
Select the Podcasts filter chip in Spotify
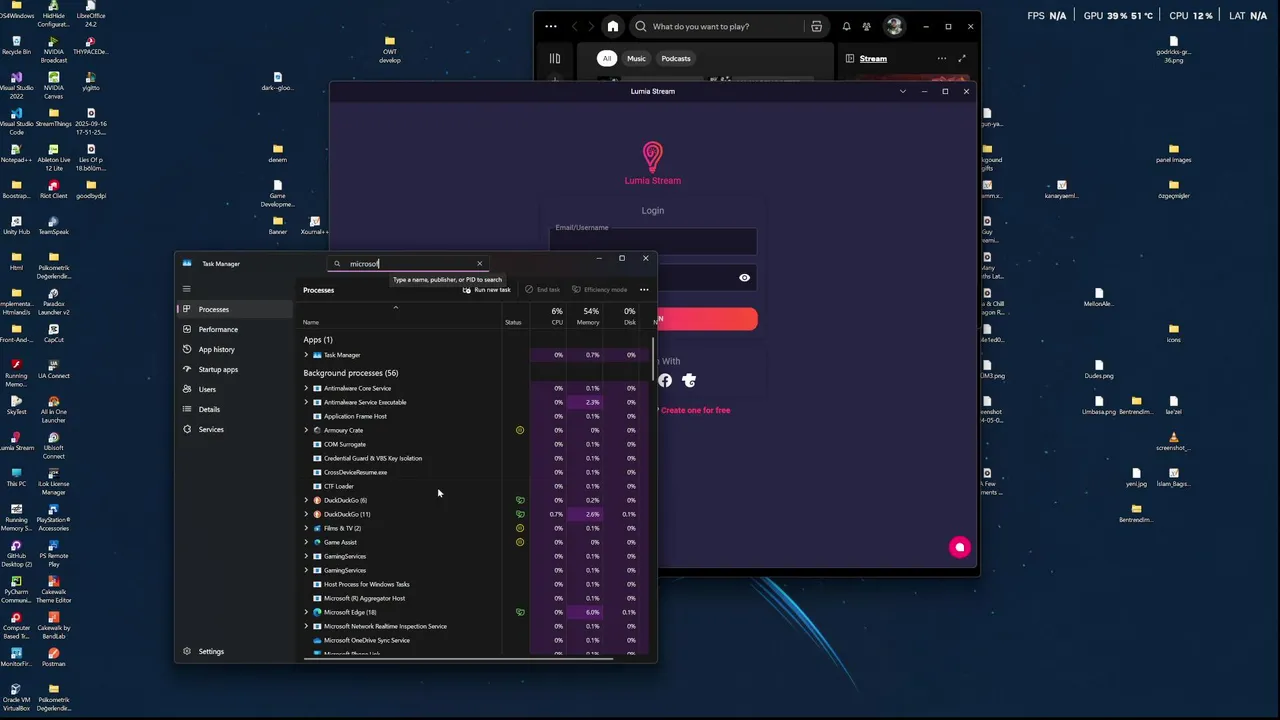click(676, 58)
